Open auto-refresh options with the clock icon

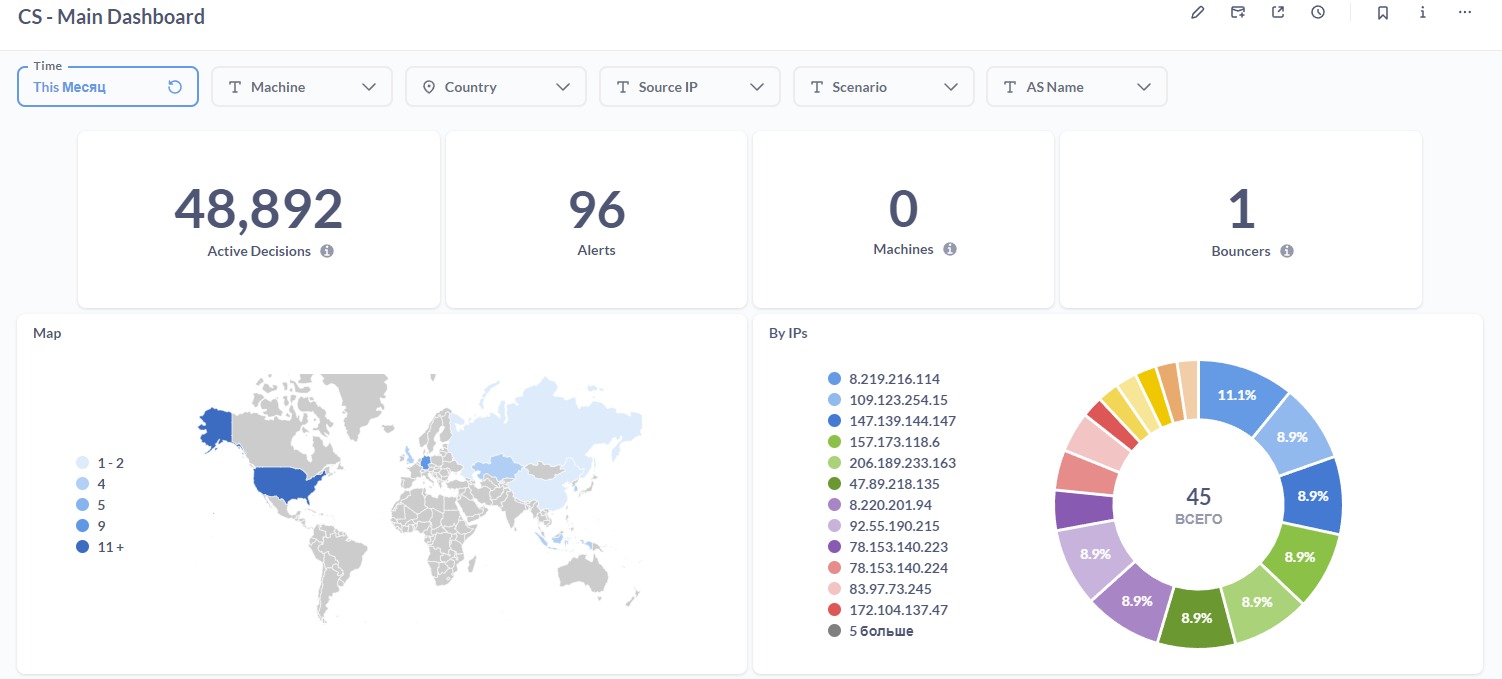(x=1318, y=12)
